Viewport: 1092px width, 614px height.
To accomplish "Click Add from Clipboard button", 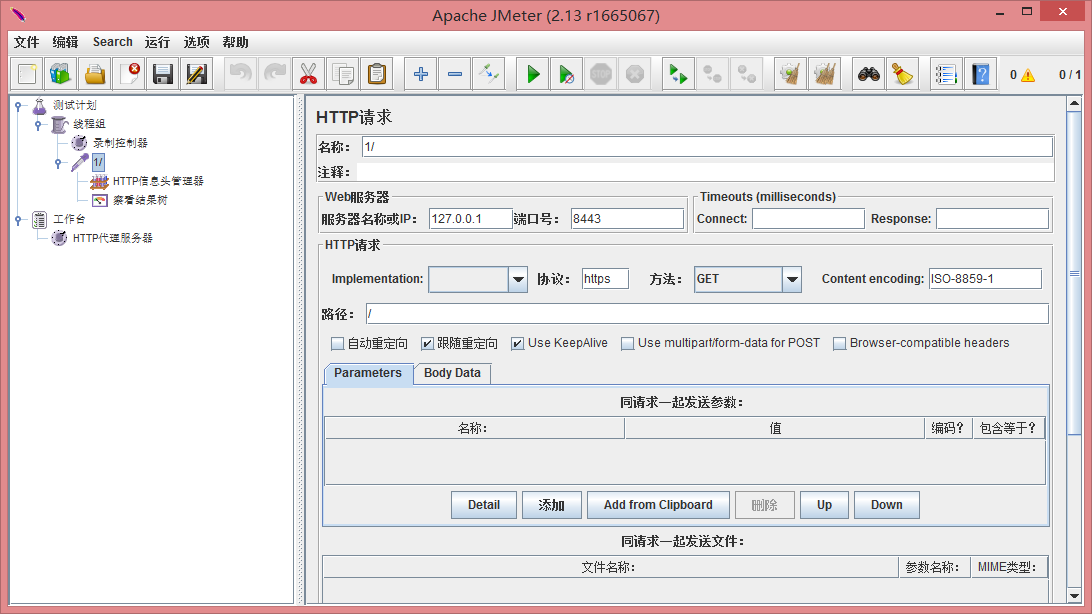I will (x=658, y=505).
